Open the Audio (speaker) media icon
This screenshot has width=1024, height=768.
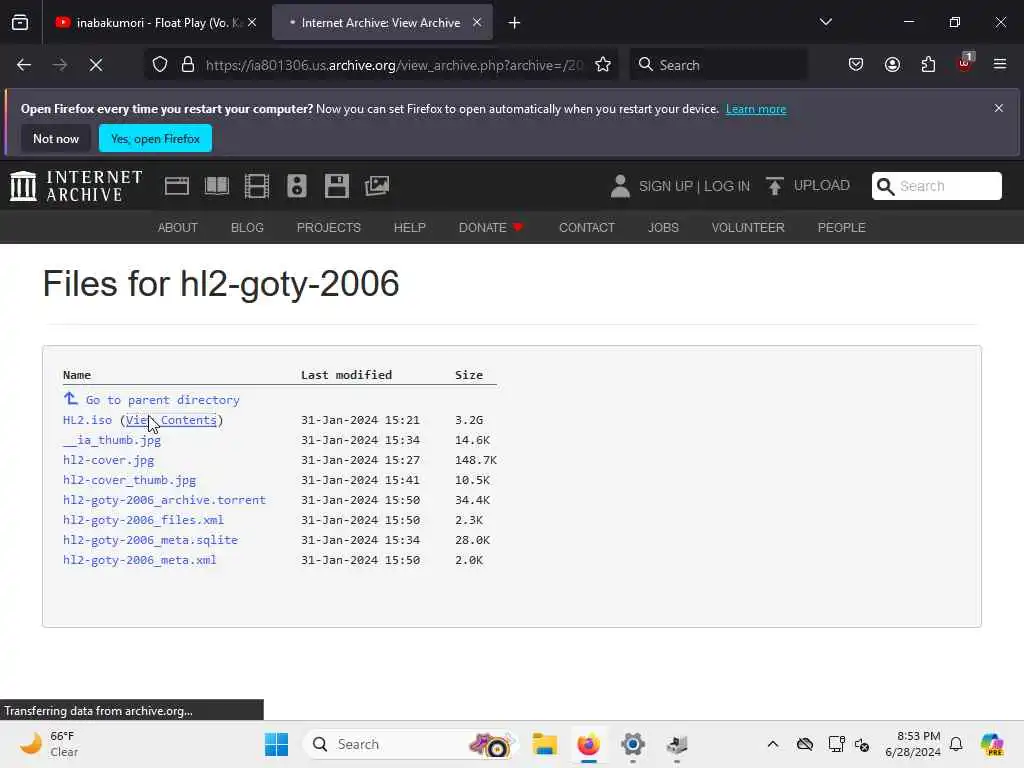pos(296,186)
